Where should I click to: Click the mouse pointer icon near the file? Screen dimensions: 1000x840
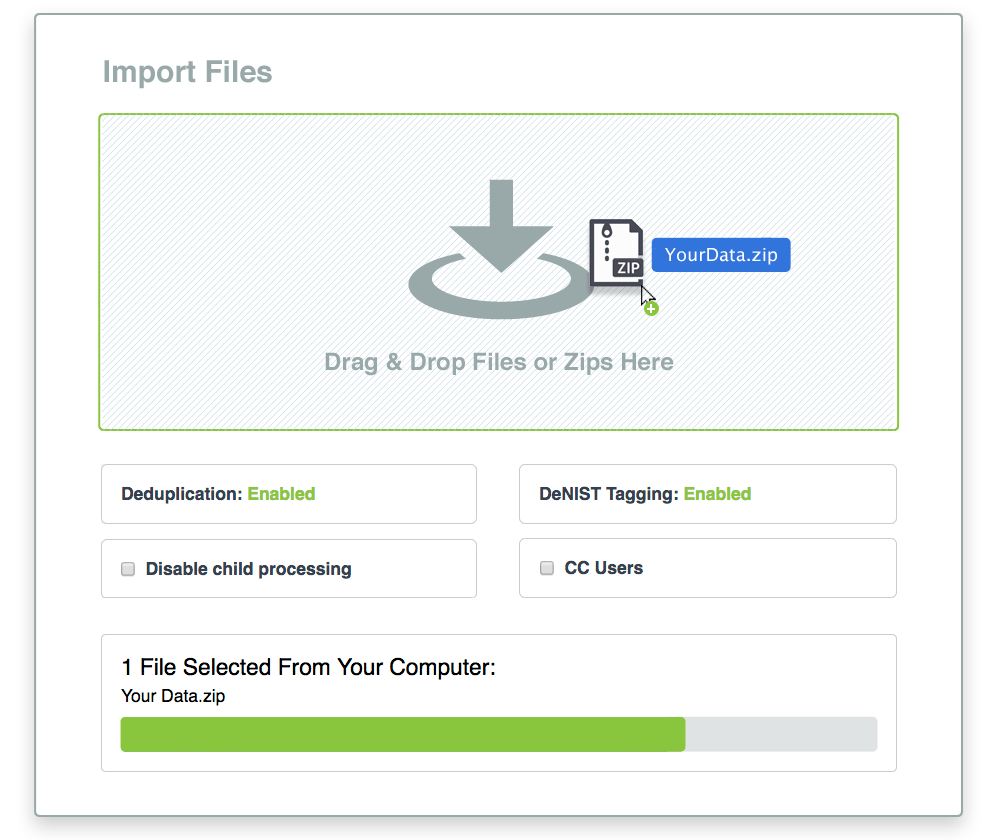click(644, 295)
